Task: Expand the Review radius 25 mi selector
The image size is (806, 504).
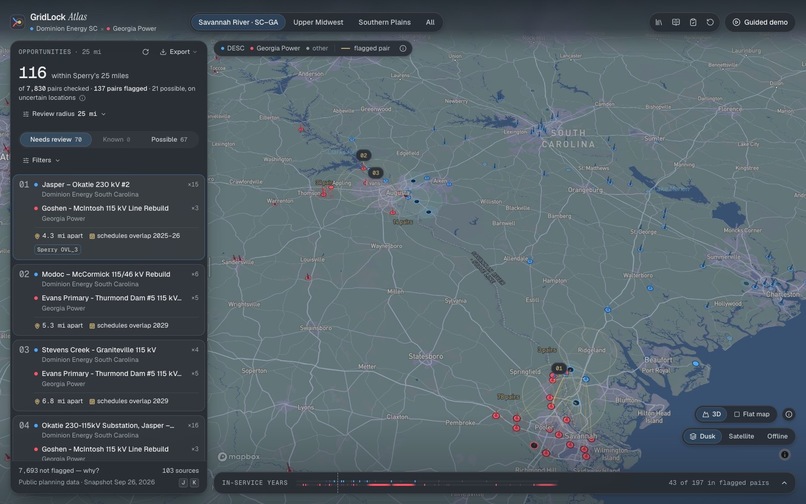Action: click(64, 114)
